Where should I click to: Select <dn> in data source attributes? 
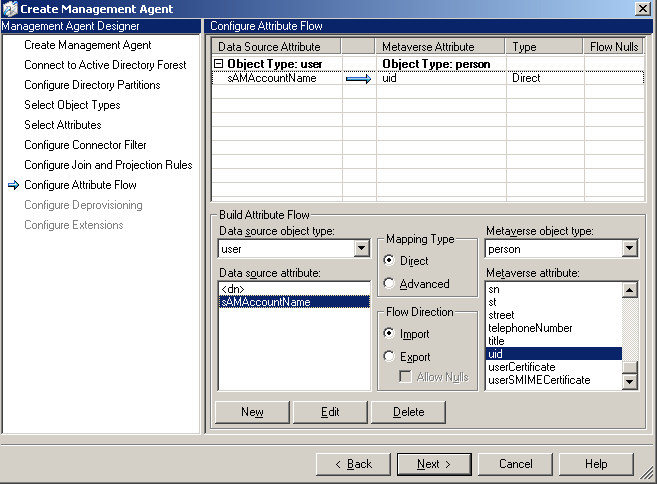294,289
